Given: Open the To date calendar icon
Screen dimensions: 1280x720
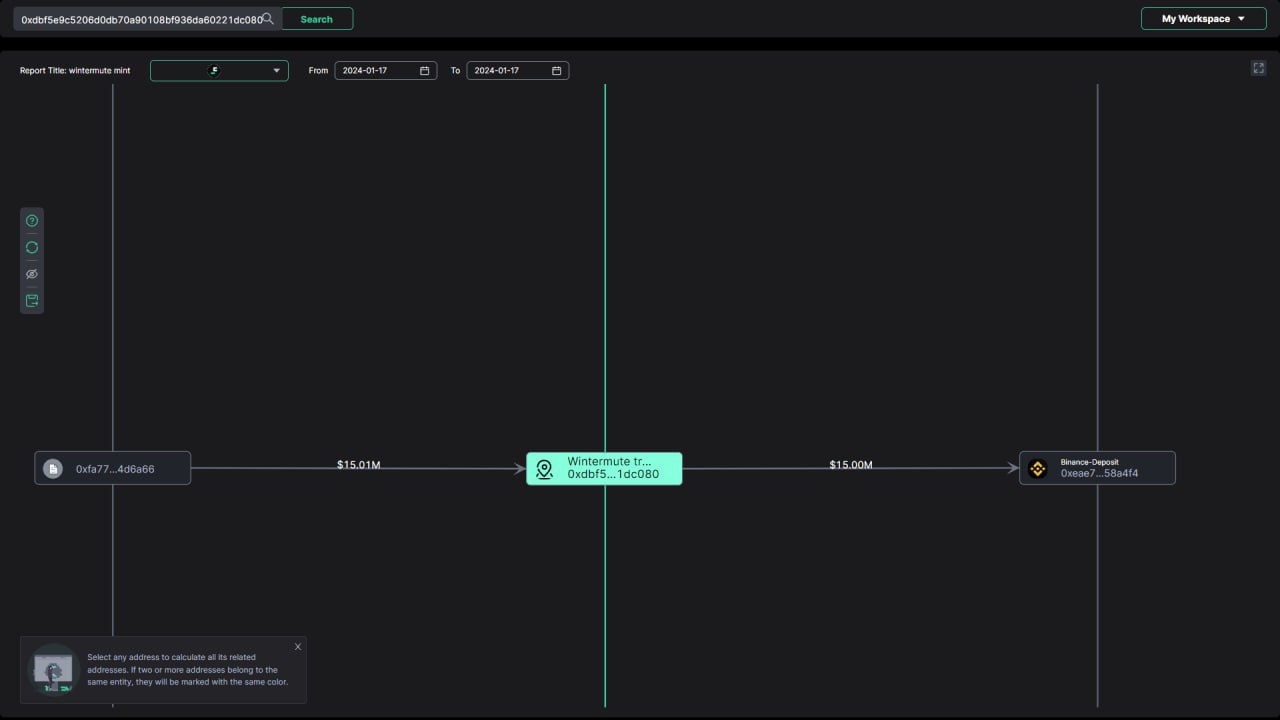Looking at the screenshot, I should coord(556,71).
